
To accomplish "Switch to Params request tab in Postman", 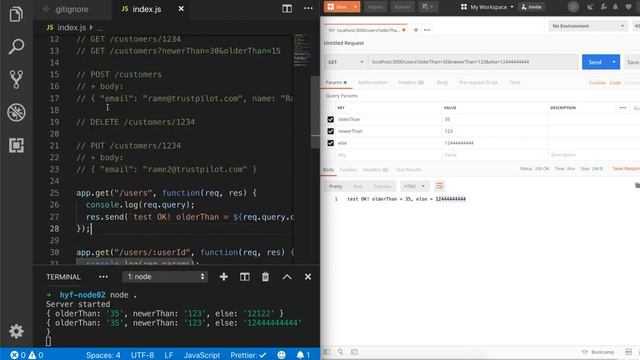I will [x=336, y=82].
